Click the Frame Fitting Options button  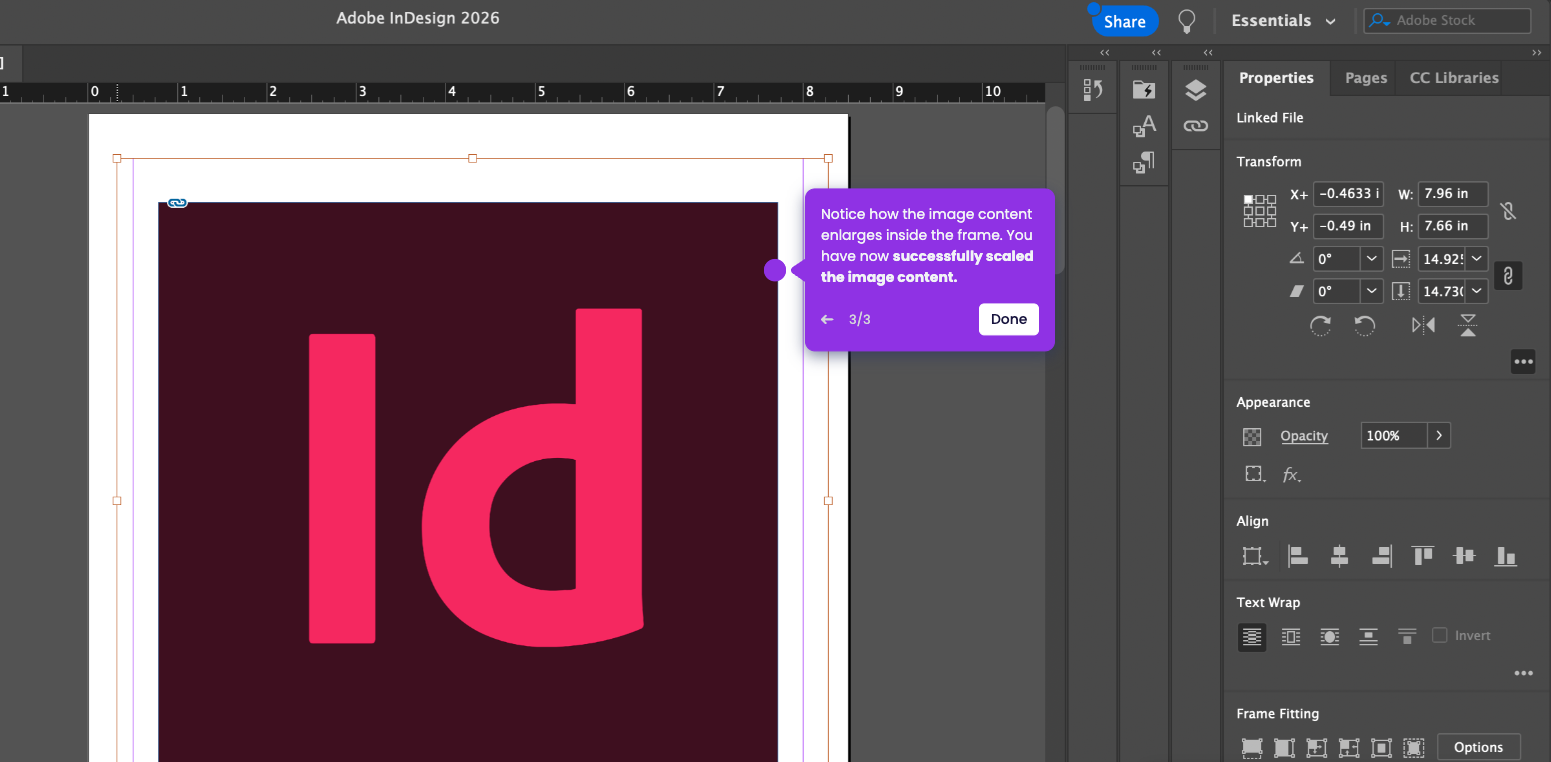click(1478, 747)
